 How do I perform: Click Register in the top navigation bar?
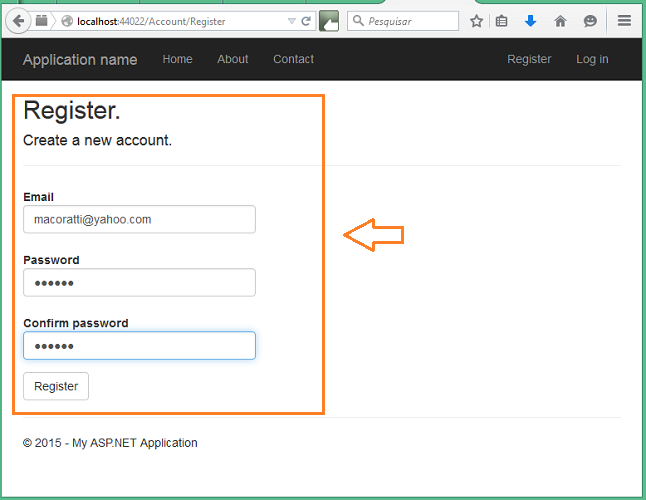[x=529, y=59]
